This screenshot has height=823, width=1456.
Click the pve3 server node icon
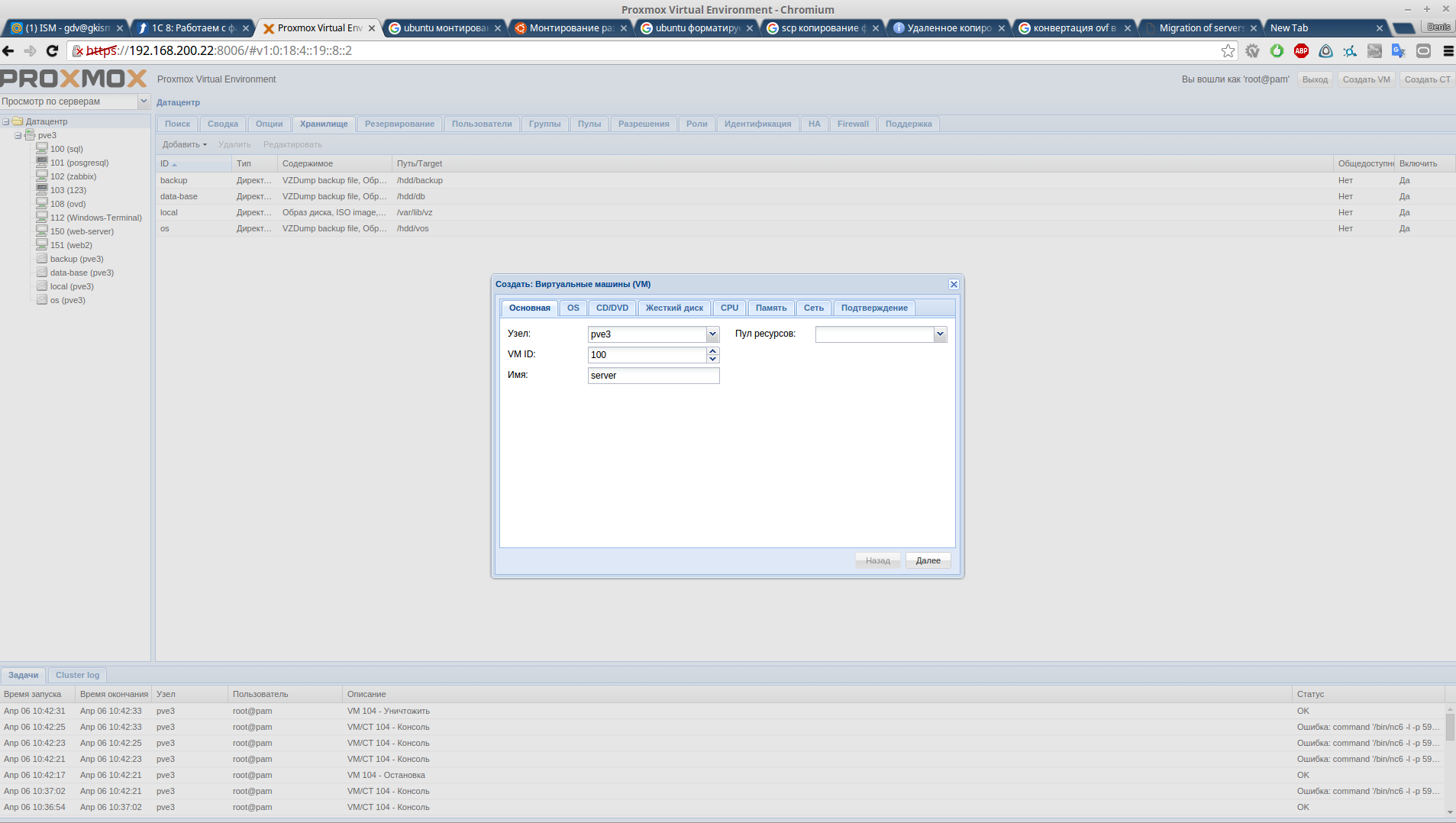pos(30,134)
